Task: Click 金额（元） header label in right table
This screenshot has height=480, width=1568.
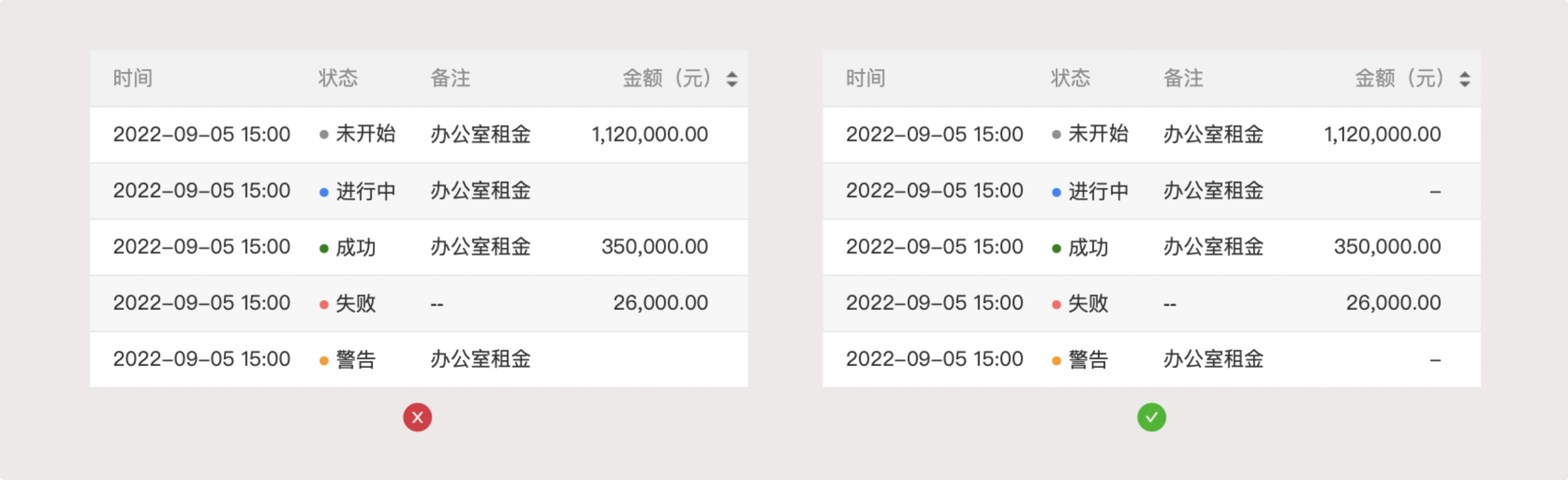Action: [x=1399, y=78]
